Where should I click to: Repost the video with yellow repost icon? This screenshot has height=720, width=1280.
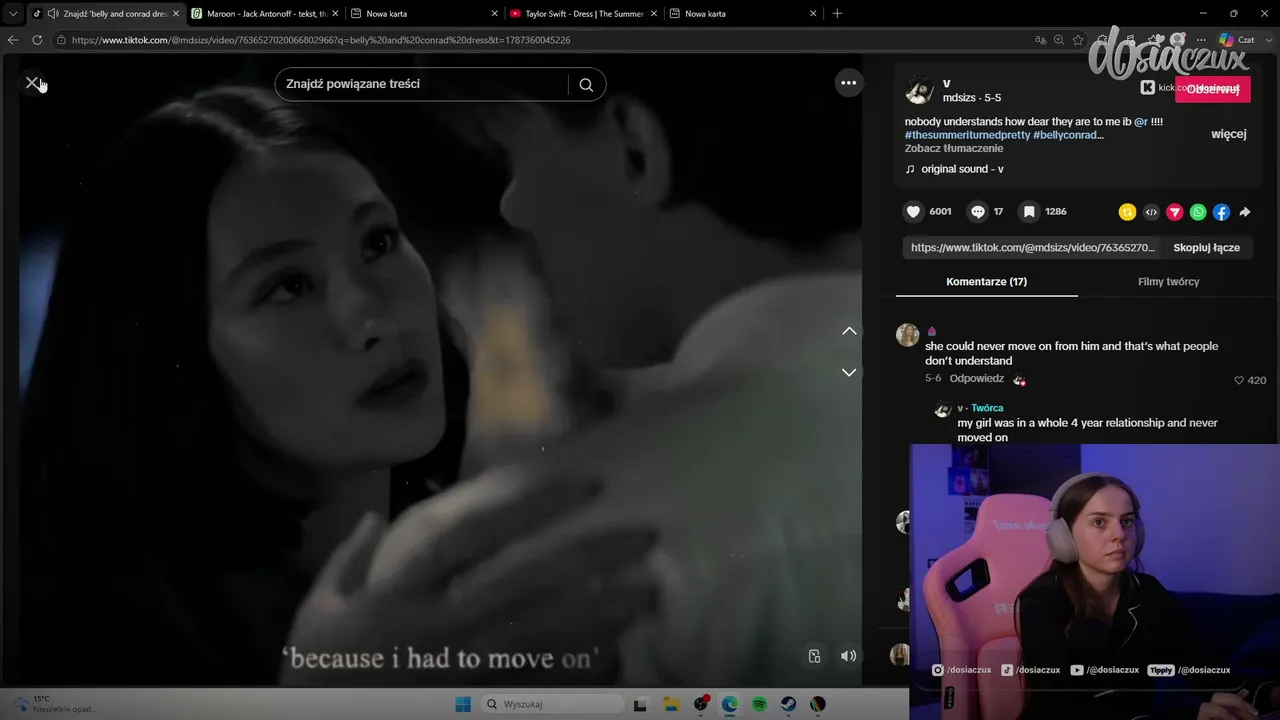tap(1127, 212)
